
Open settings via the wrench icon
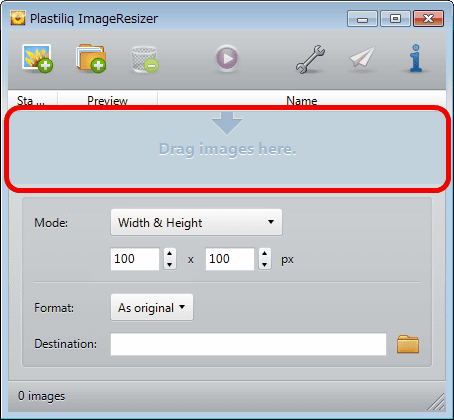[310, 59]
